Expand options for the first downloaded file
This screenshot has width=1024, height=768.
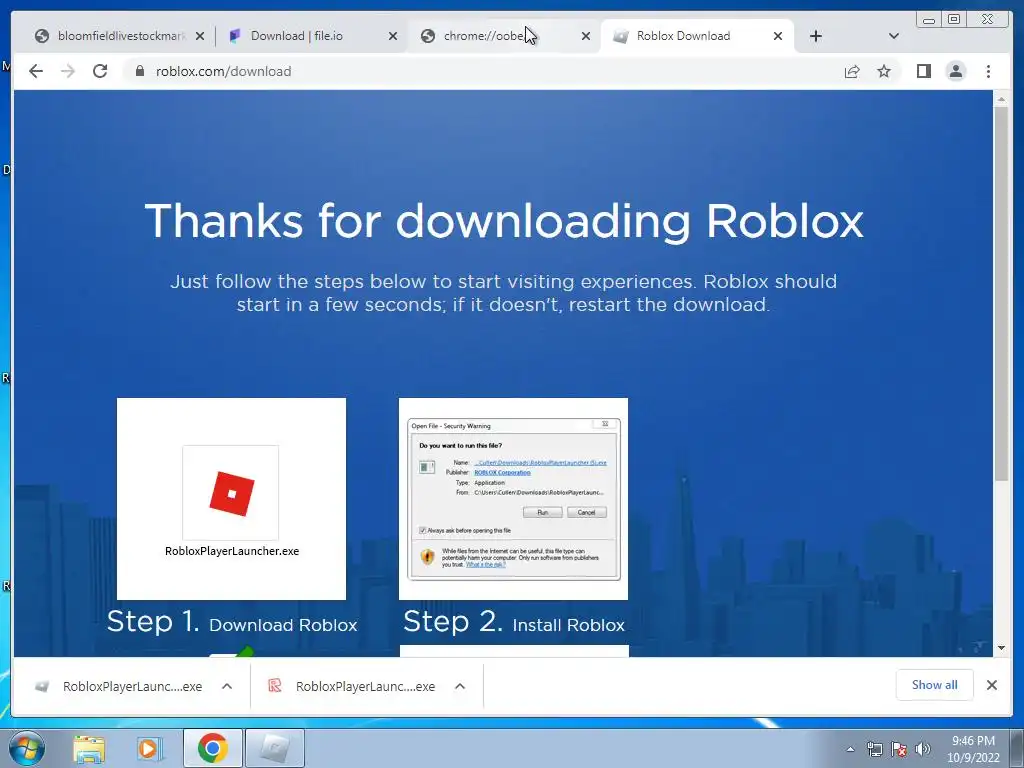pos(227,686)
